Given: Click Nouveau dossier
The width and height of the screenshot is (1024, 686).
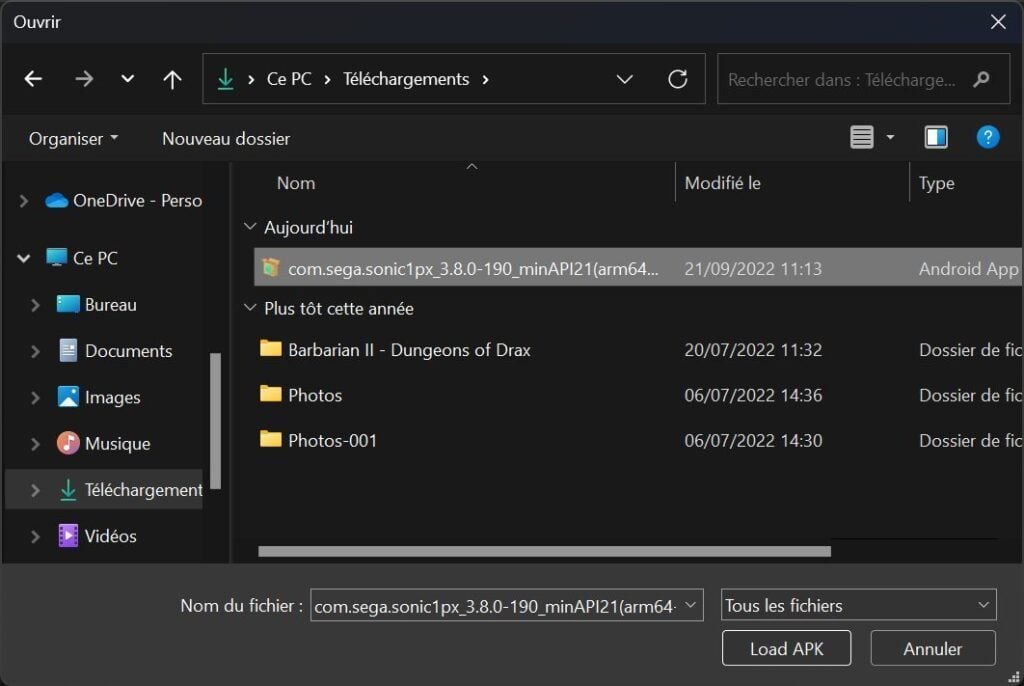Looking at the screenshot, I should point(226,139).
